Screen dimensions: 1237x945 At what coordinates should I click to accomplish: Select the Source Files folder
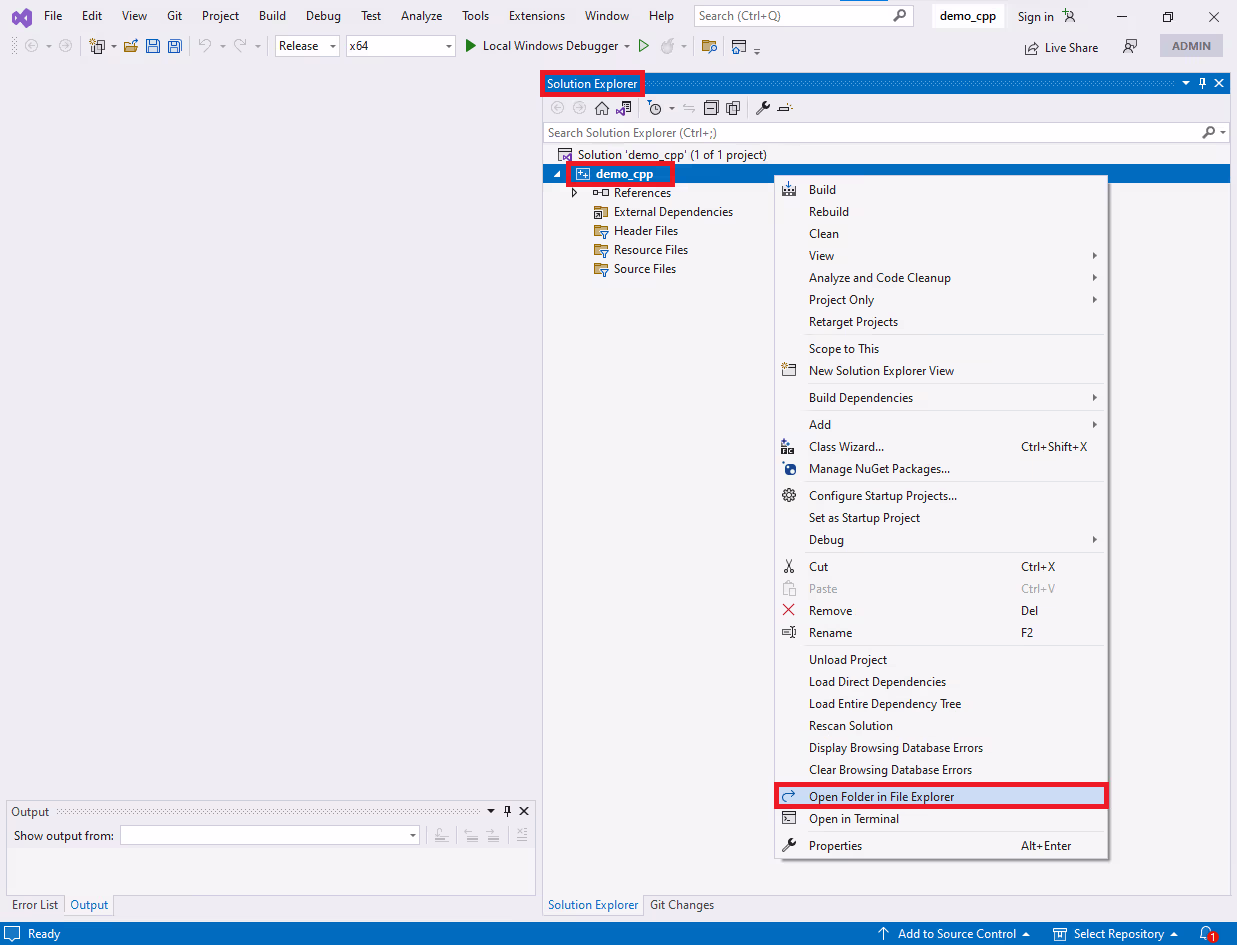click(x=645, y=269)
